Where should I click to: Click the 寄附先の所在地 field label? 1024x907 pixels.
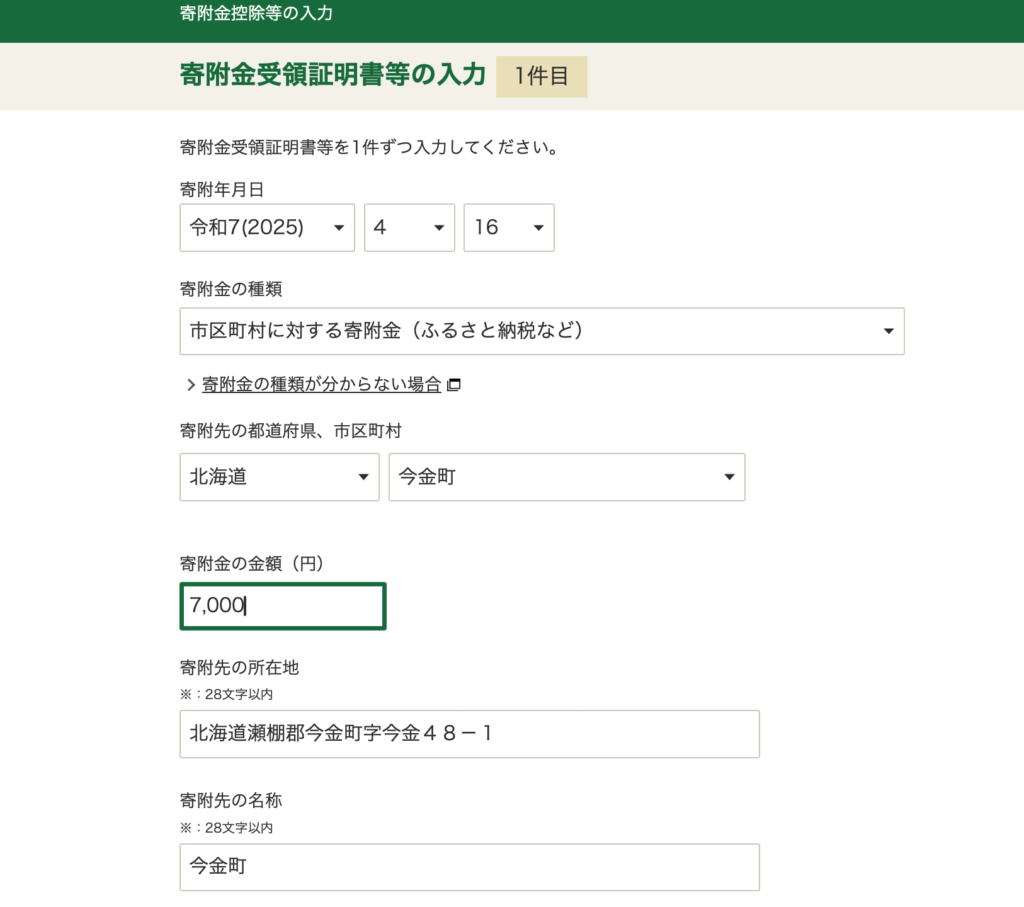(239, 668)
